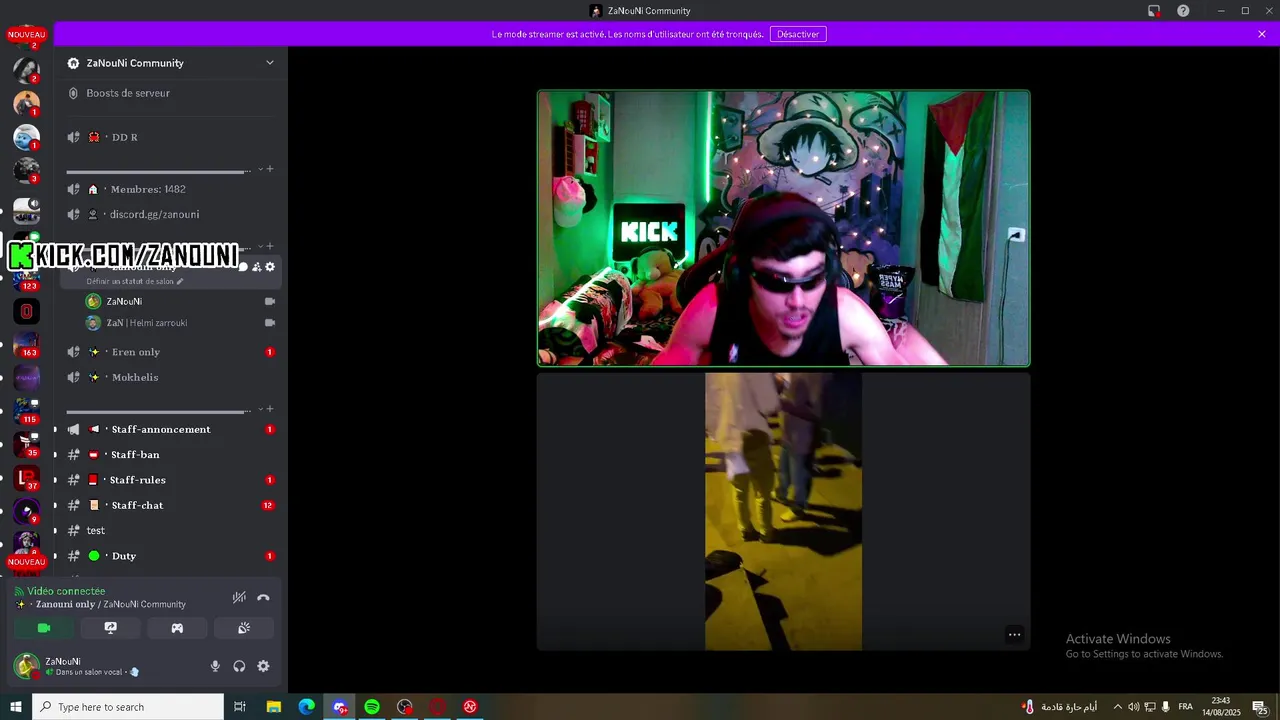Open the notification center with 25 badge

click(x=1260, y=707)
